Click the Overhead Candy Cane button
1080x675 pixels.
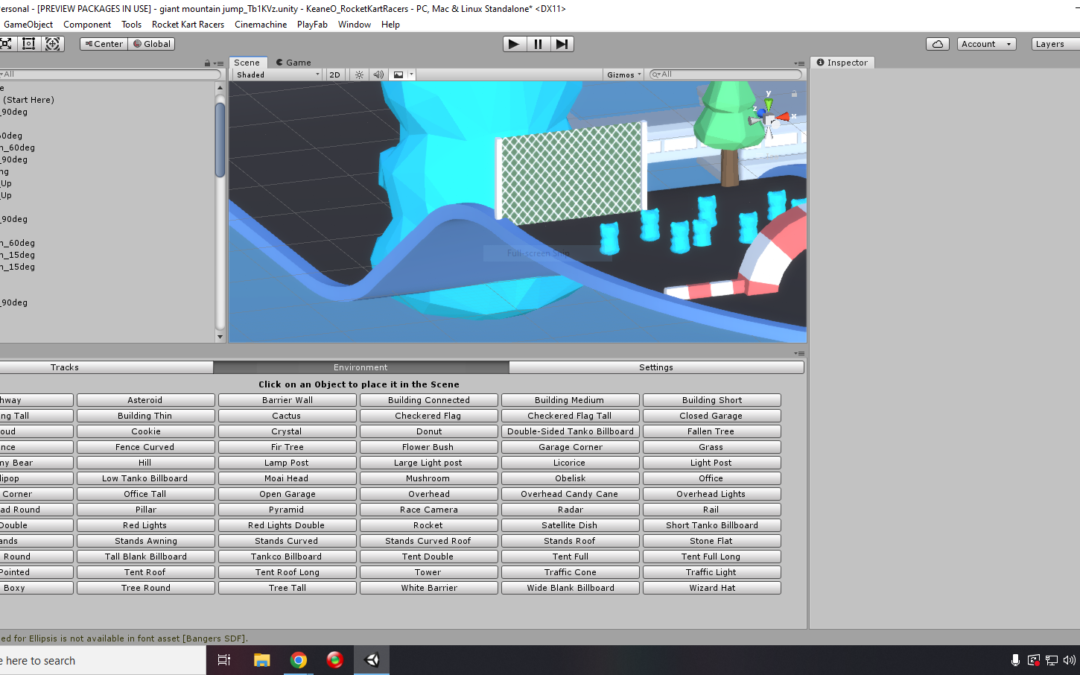coord(570,494)
